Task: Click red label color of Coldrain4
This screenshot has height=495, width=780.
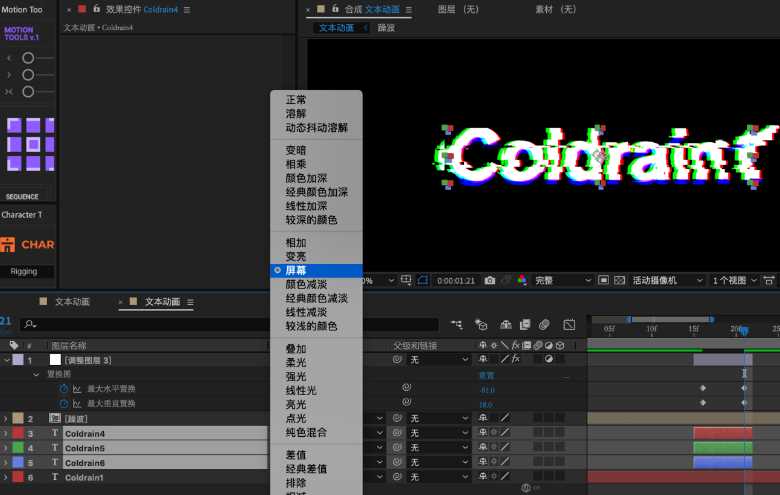Action: (18, 433)
